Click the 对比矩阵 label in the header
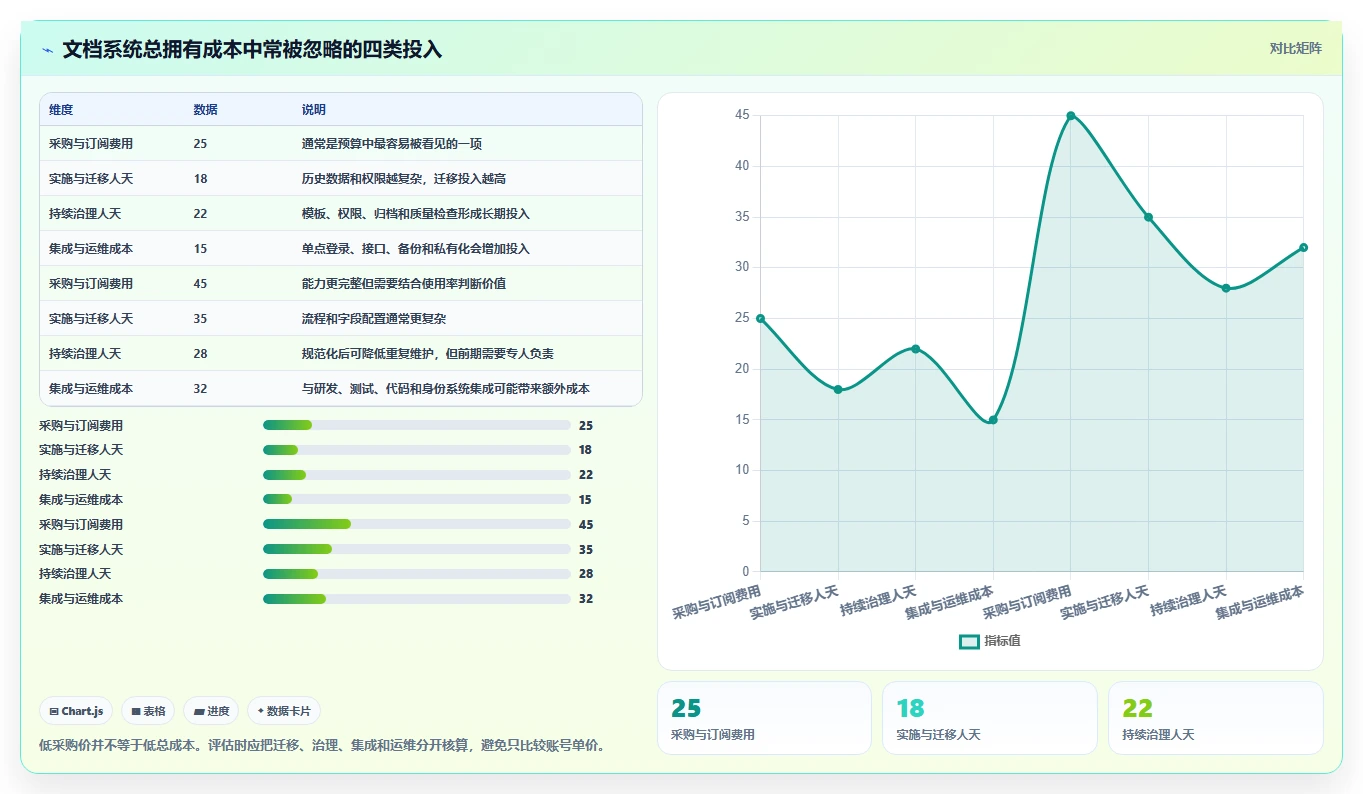 tap(1295, 48)
